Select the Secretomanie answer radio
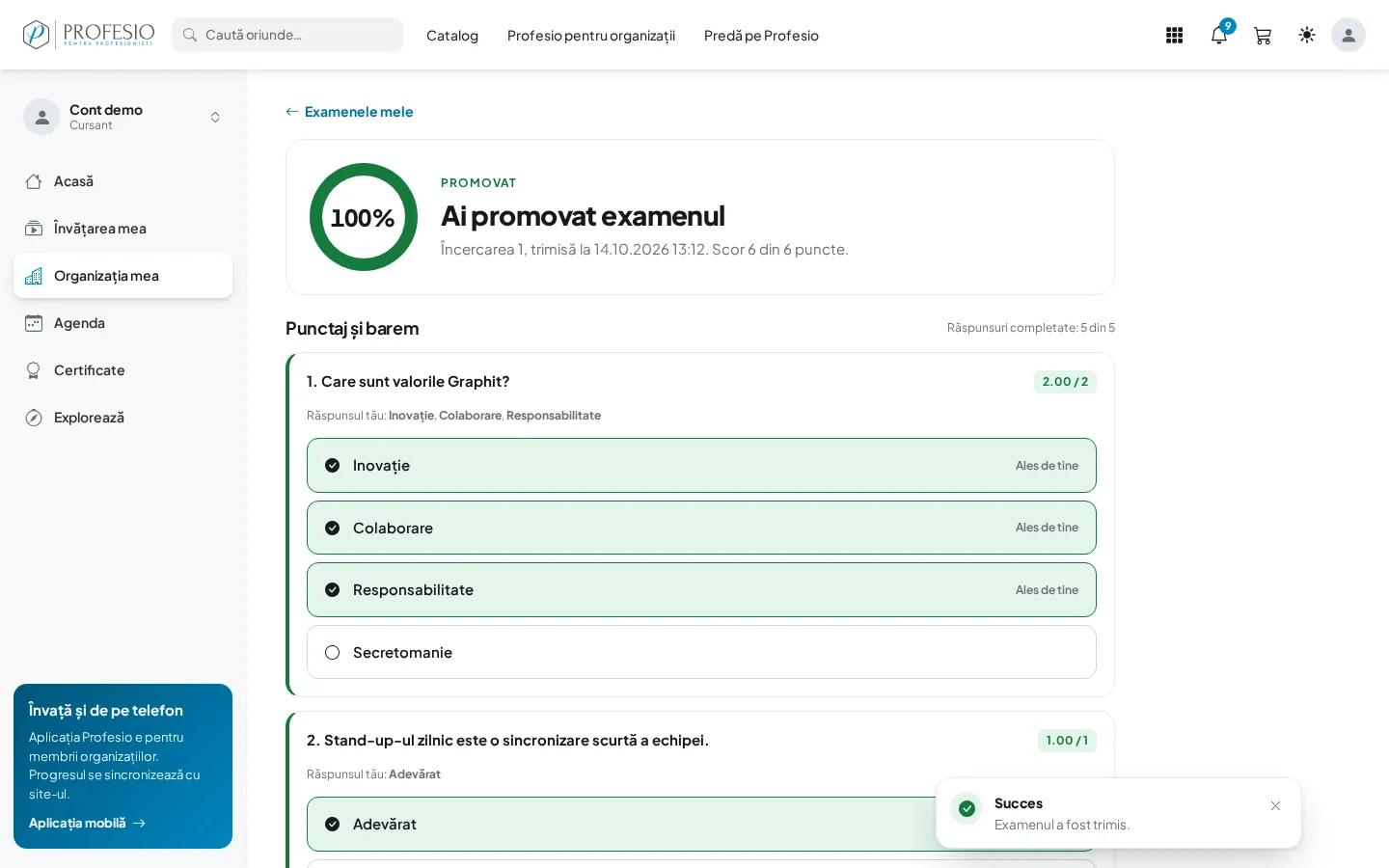1389x868 pixels. click(701, 652)
